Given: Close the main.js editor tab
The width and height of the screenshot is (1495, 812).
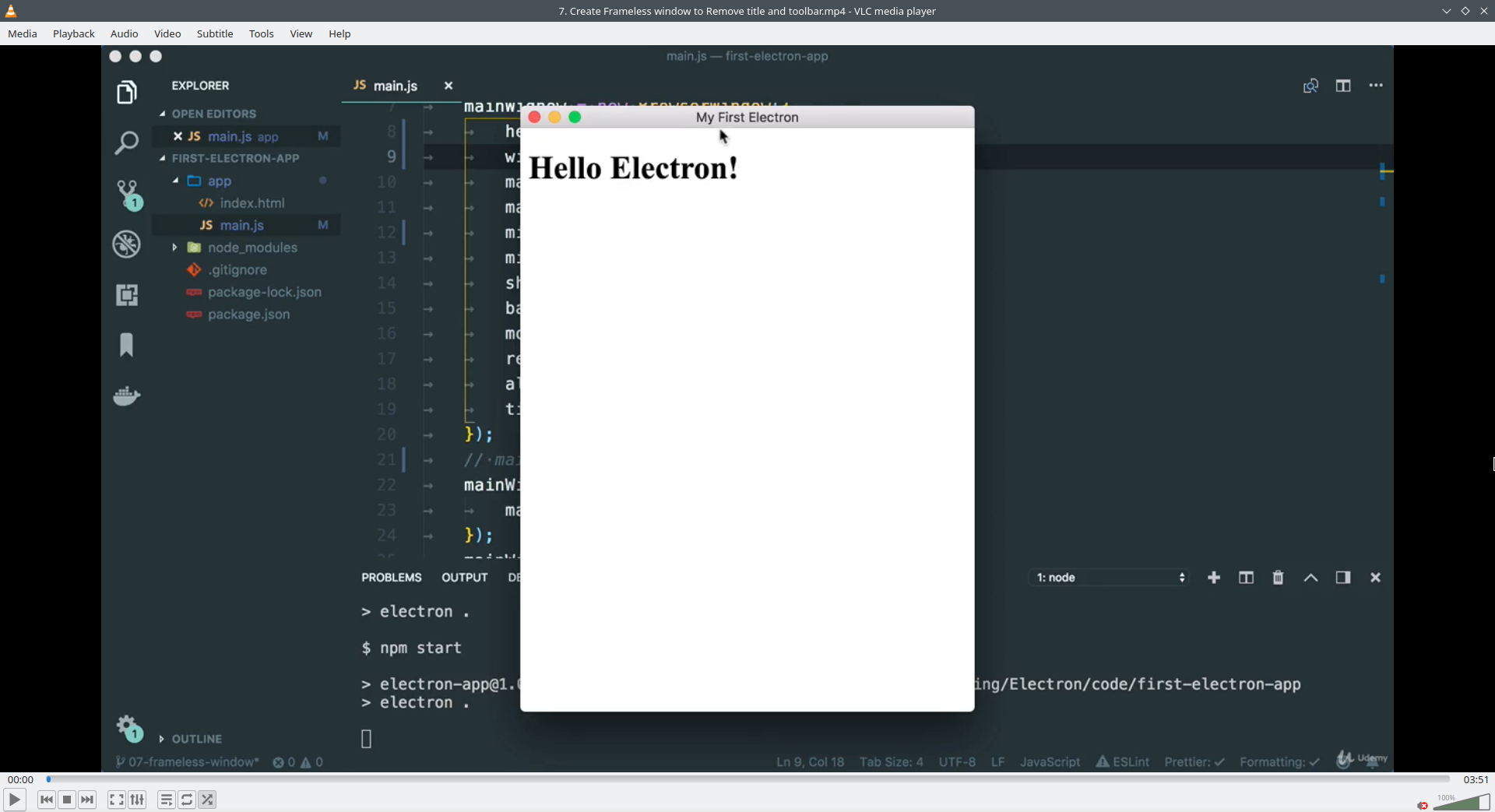Looking at the screenshot, I should (448, 86).
